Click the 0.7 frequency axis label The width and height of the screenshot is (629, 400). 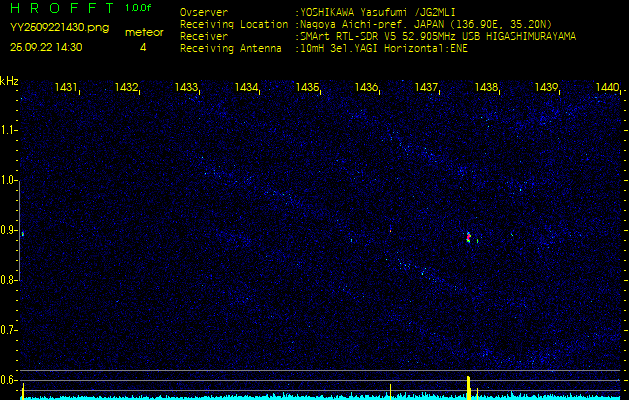tap(8, 330)
